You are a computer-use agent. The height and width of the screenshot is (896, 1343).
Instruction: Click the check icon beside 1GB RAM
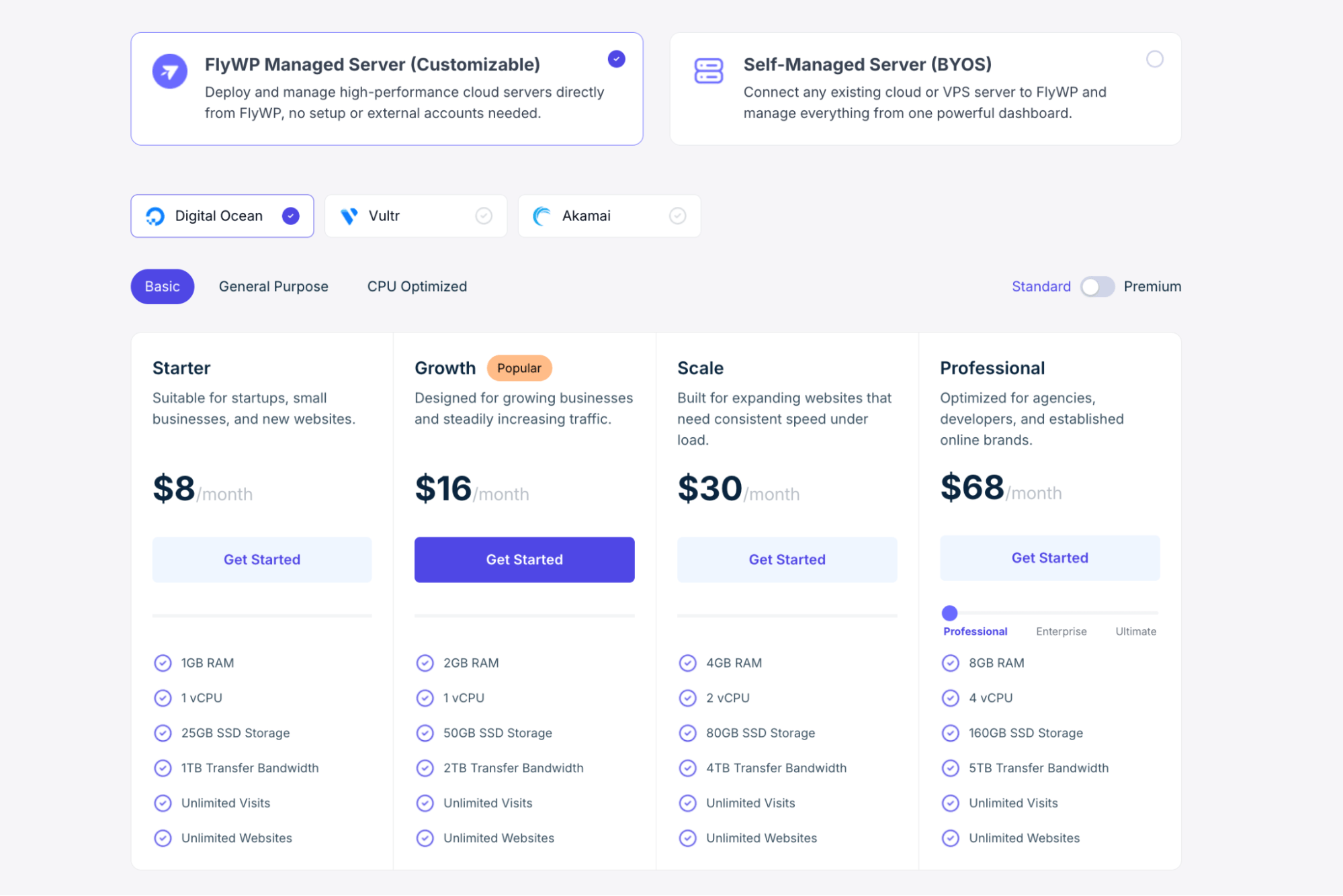point(163,664)
